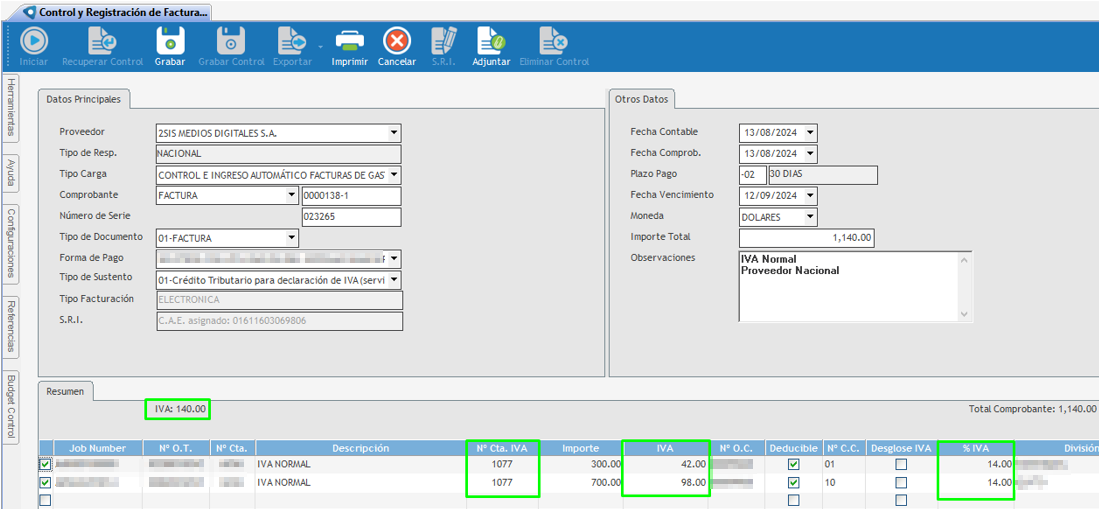Toggle row checkbox for 700.00 line
The width and height of the screenshot is (1099, 509).
click(46, 482)
